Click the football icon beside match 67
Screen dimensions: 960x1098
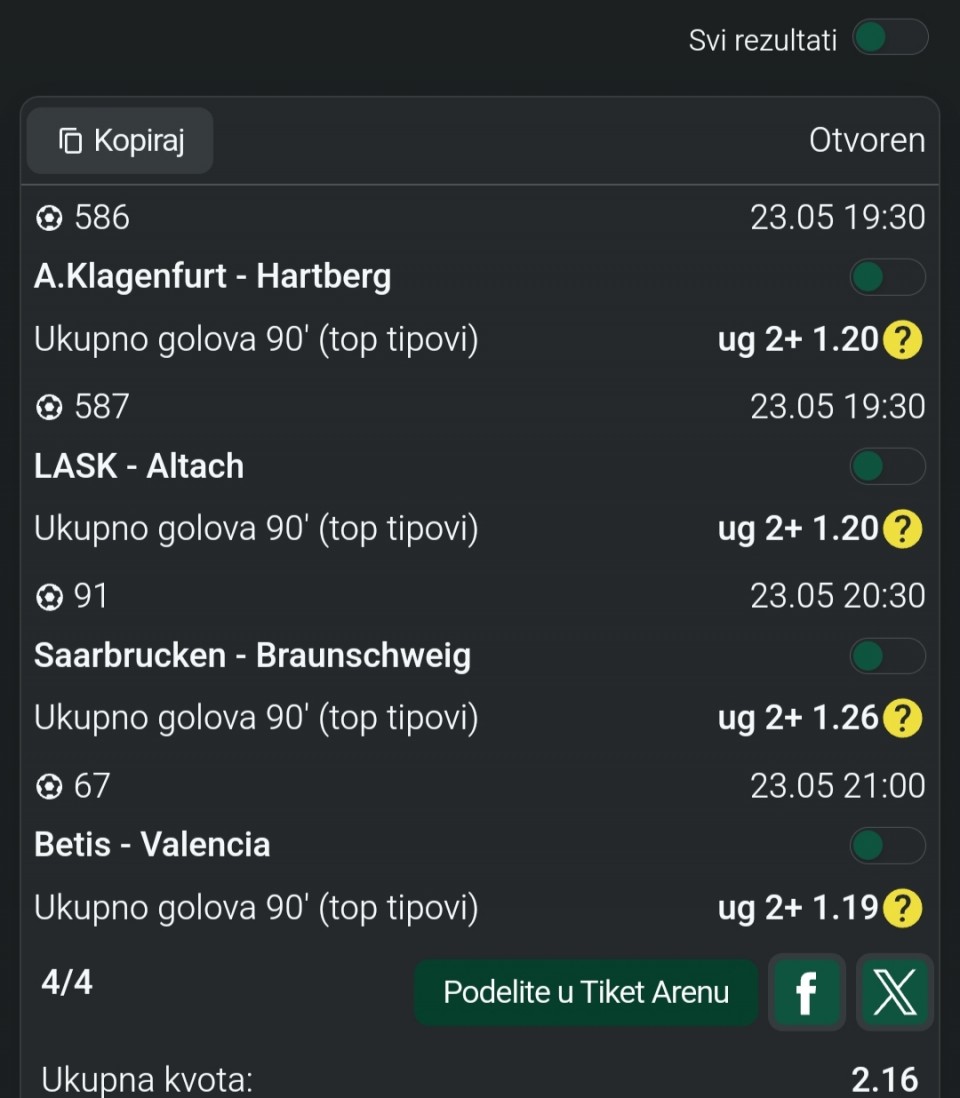point(49,786)
